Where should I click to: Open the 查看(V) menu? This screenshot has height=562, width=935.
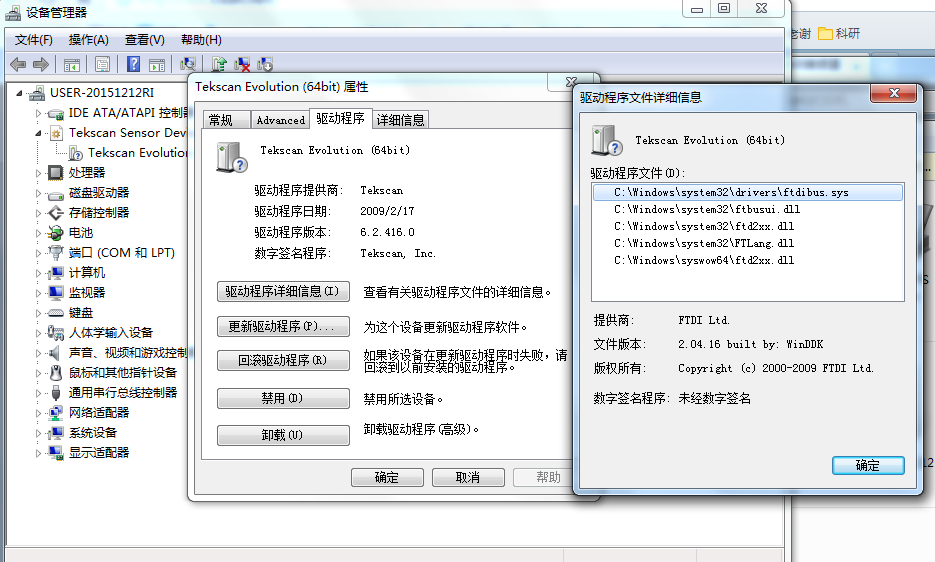coord(144,40)
